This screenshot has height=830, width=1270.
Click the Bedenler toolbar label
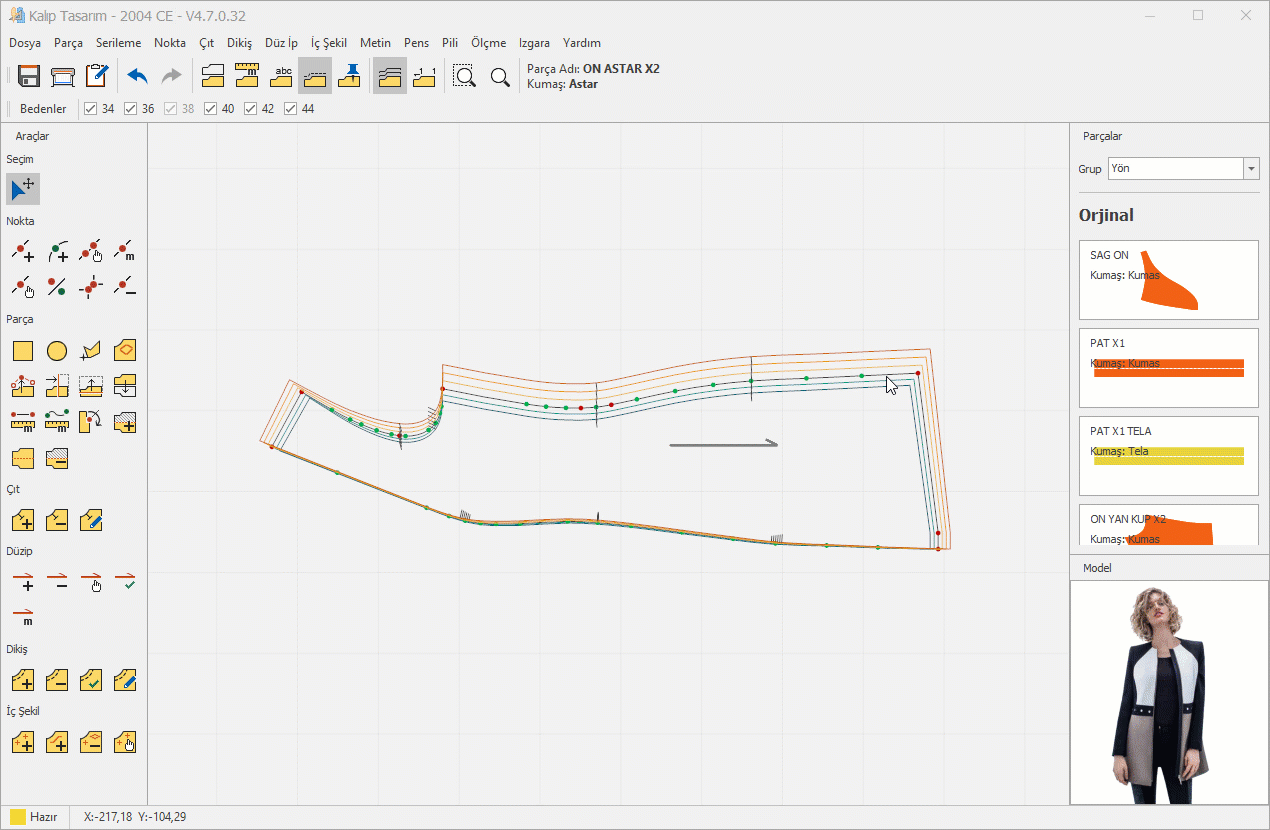point(43,109)
